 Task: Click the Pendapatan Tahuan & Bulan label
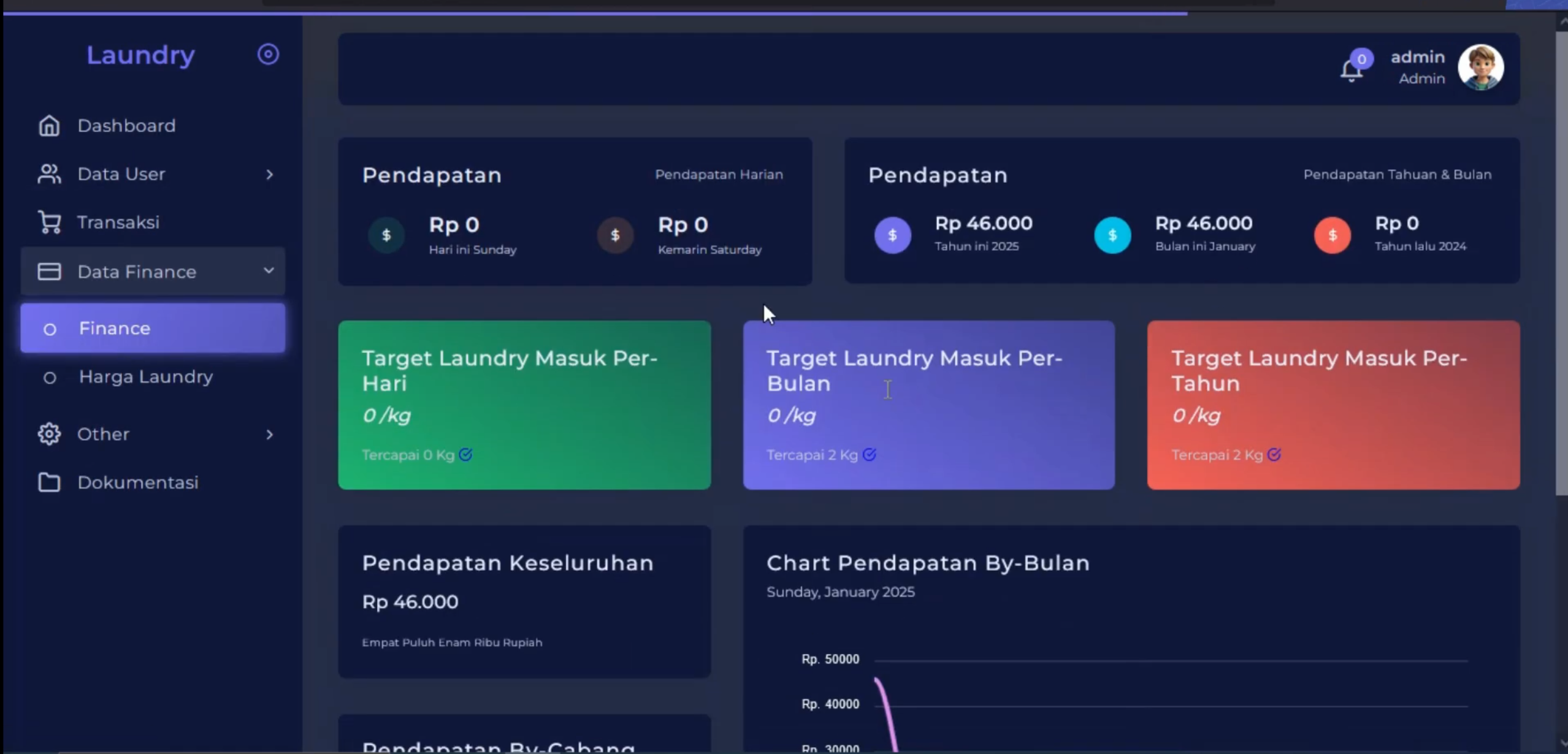pyautogui.click(x=1397, y=175)
